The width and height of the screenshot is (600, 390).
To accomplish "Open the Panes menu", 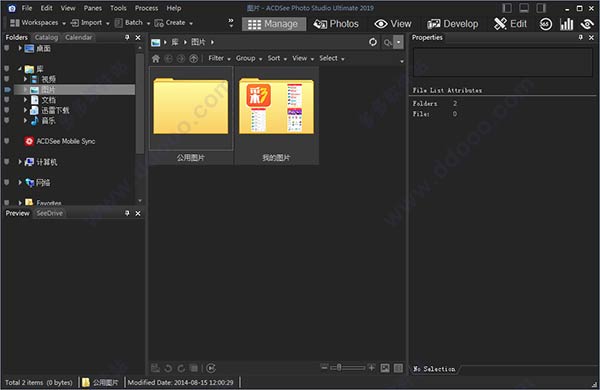I will (93, 8).
